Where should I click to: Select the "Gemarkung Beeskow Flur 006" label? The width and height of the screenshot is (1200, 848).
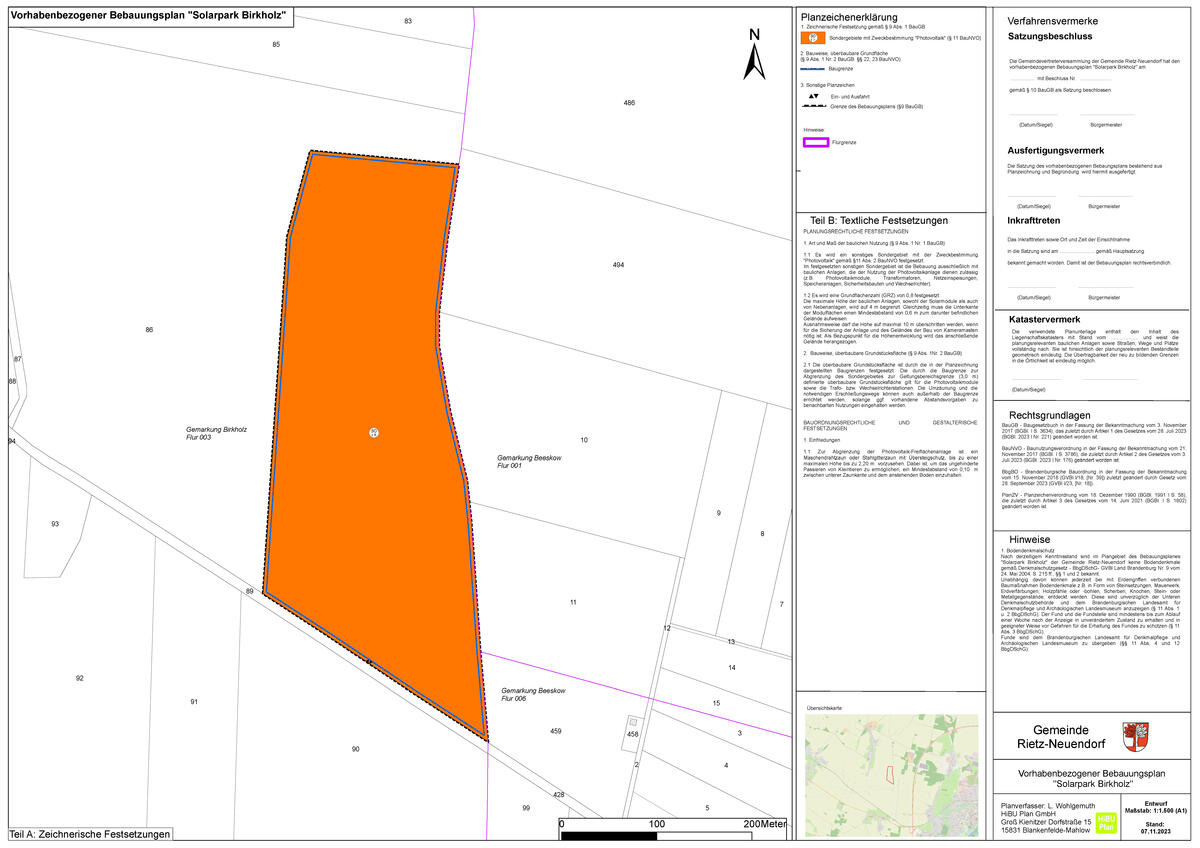(x=533, y=695)
